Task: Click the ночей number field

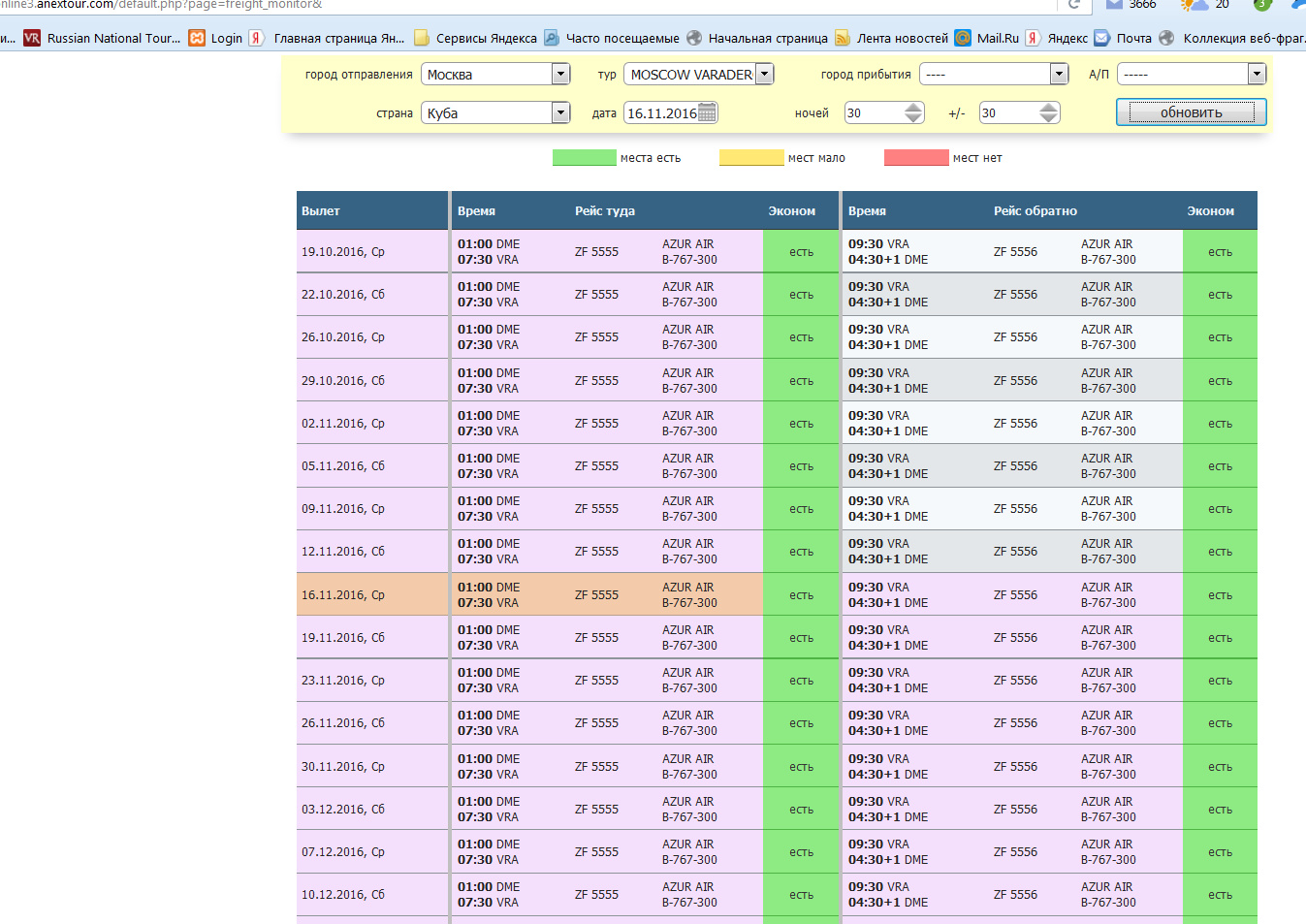Action: coord(873,113)
